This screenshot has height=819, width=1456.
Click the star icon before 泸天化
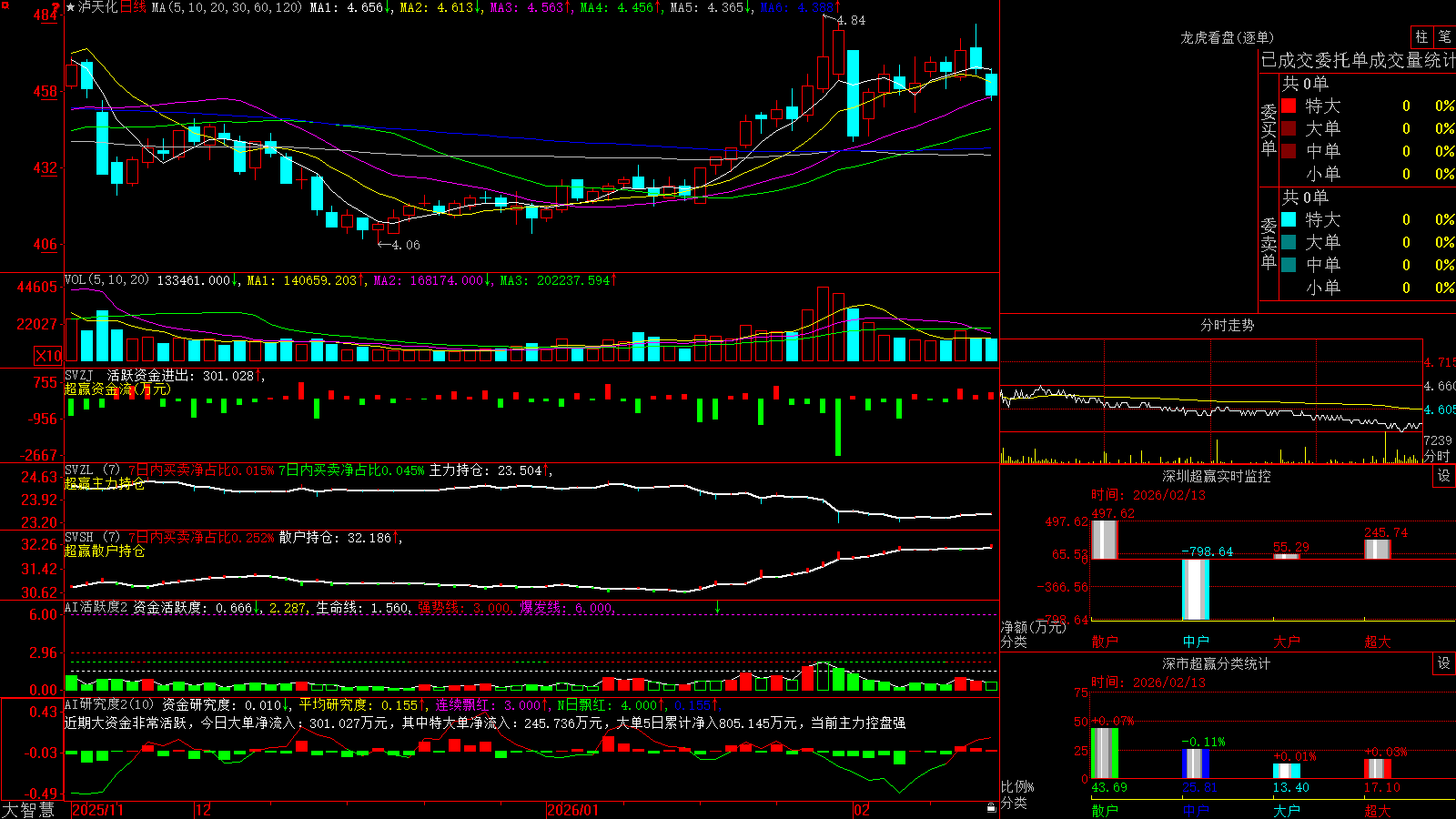71,7
